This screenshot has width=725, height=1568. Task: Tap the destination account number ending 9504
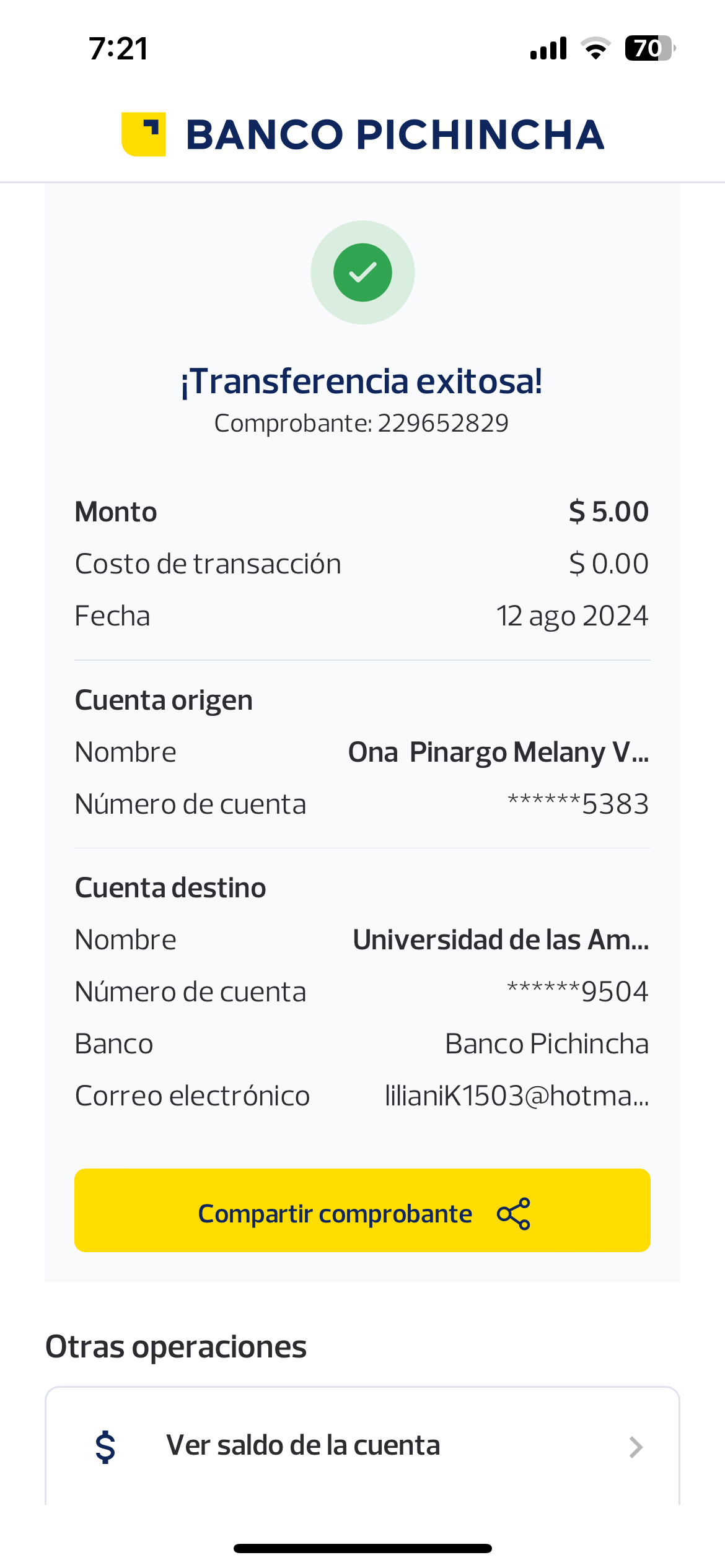578,992
